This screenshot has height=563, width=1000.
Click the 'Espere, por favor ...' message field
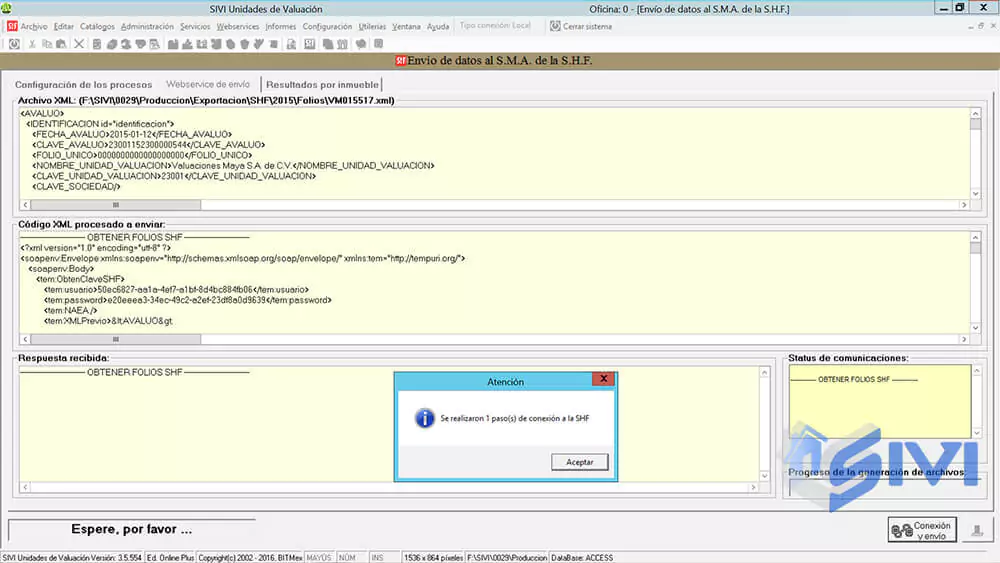point(132,529)
